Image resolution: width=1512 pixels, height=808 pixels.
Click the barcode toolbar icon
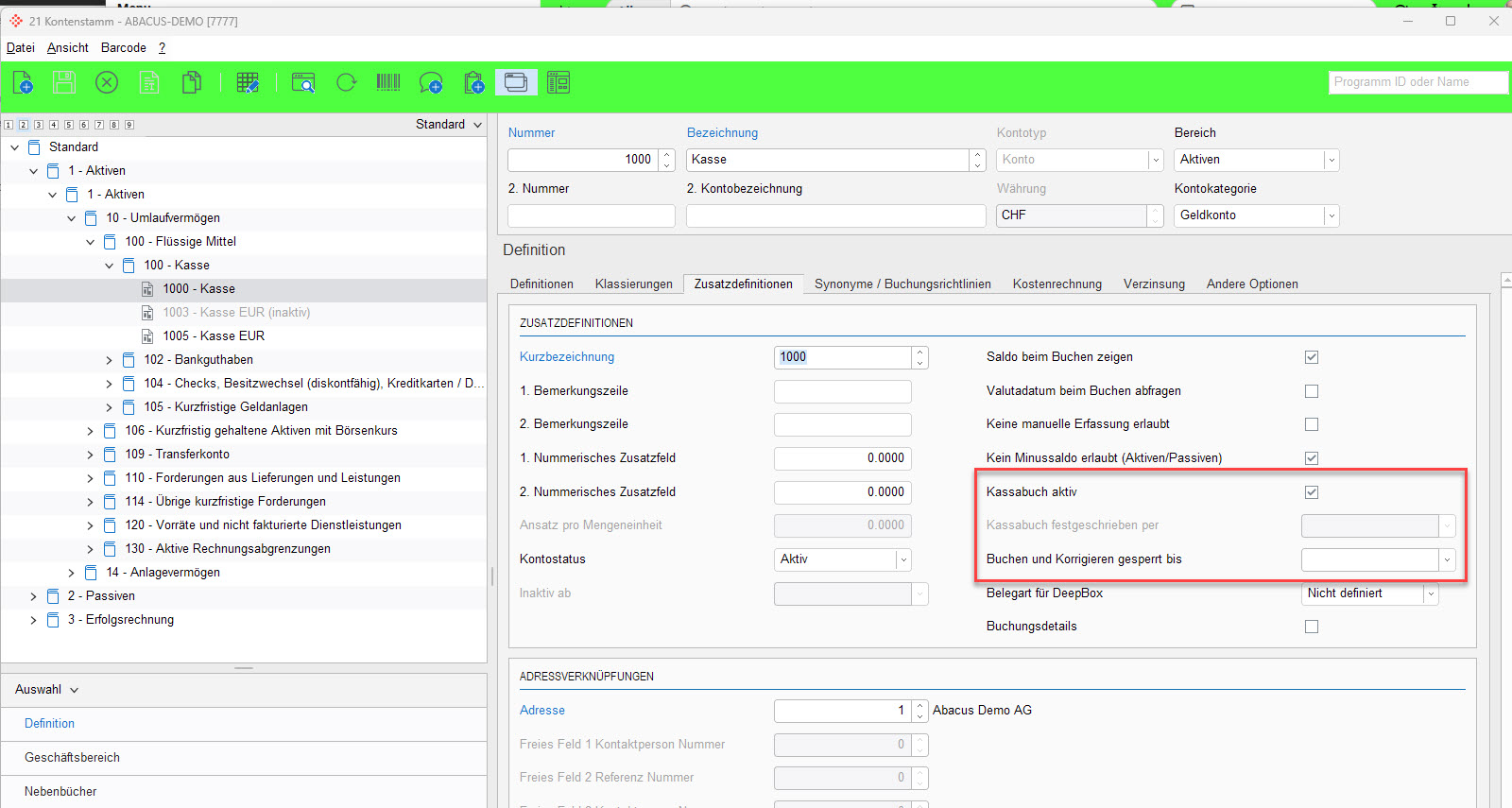(x=388, y=83)
